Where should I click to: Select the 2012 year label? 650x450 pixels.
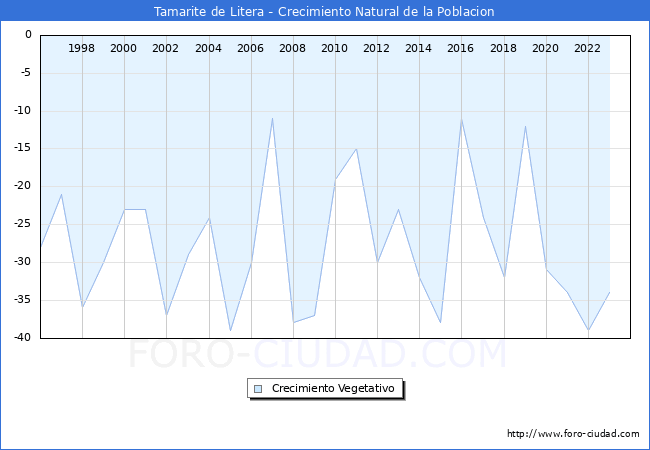tap(377, 48)
